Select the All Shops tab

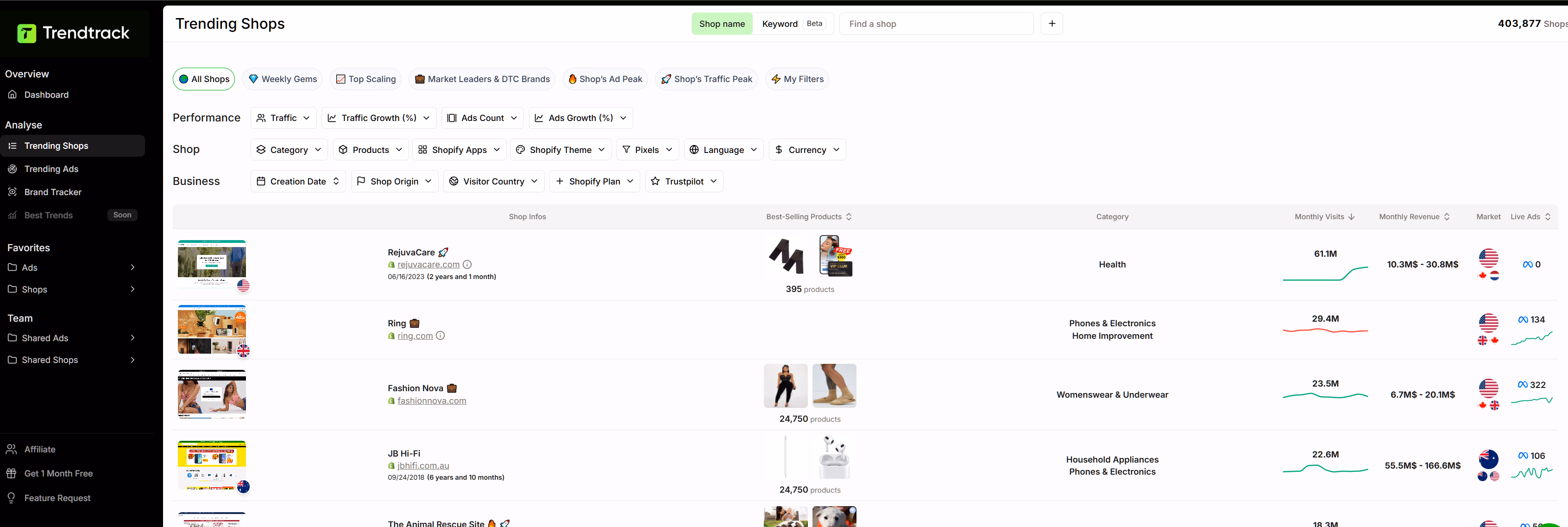[x=204, y=79]
